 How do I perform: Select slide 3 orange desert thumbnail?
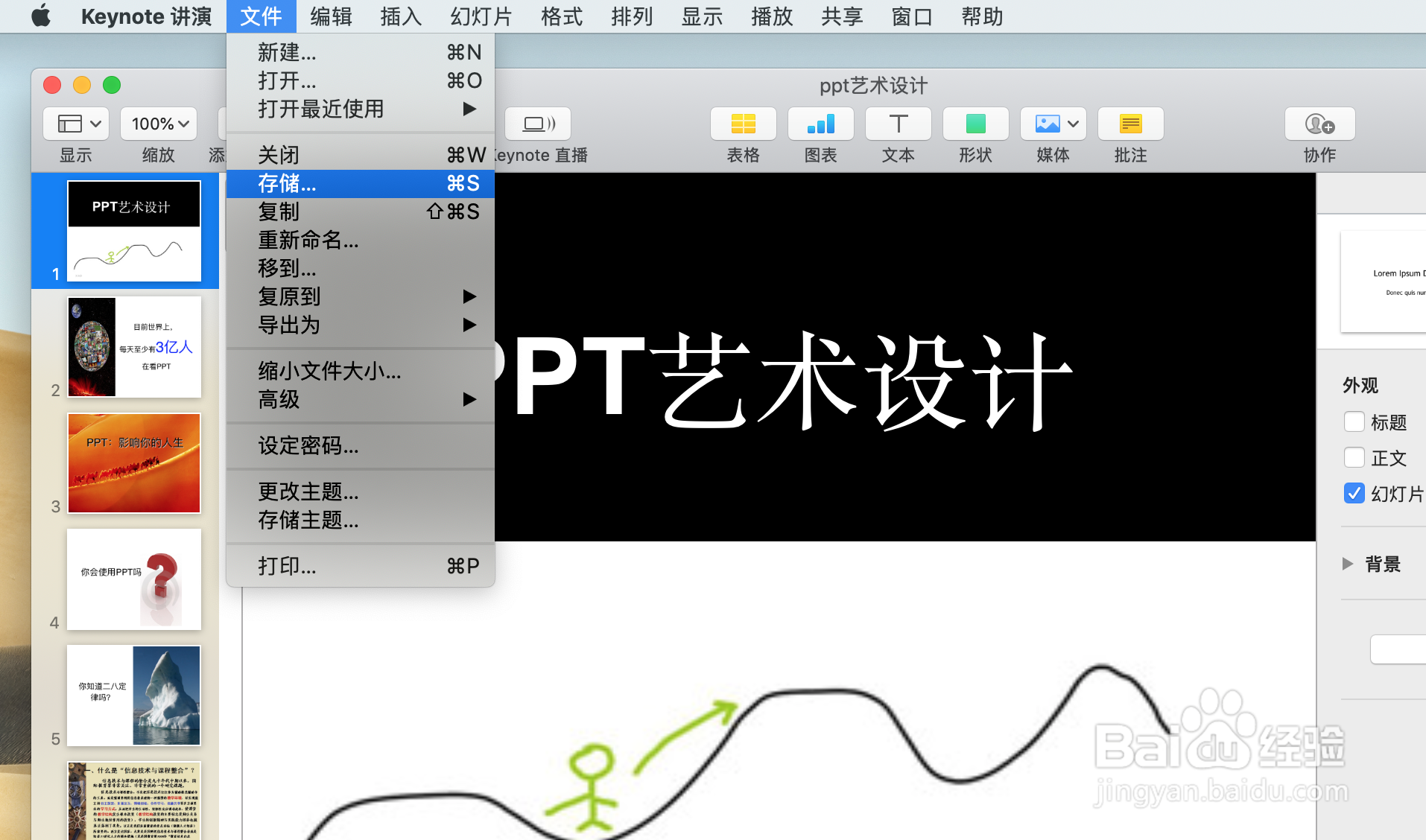[x=134, y=463]
